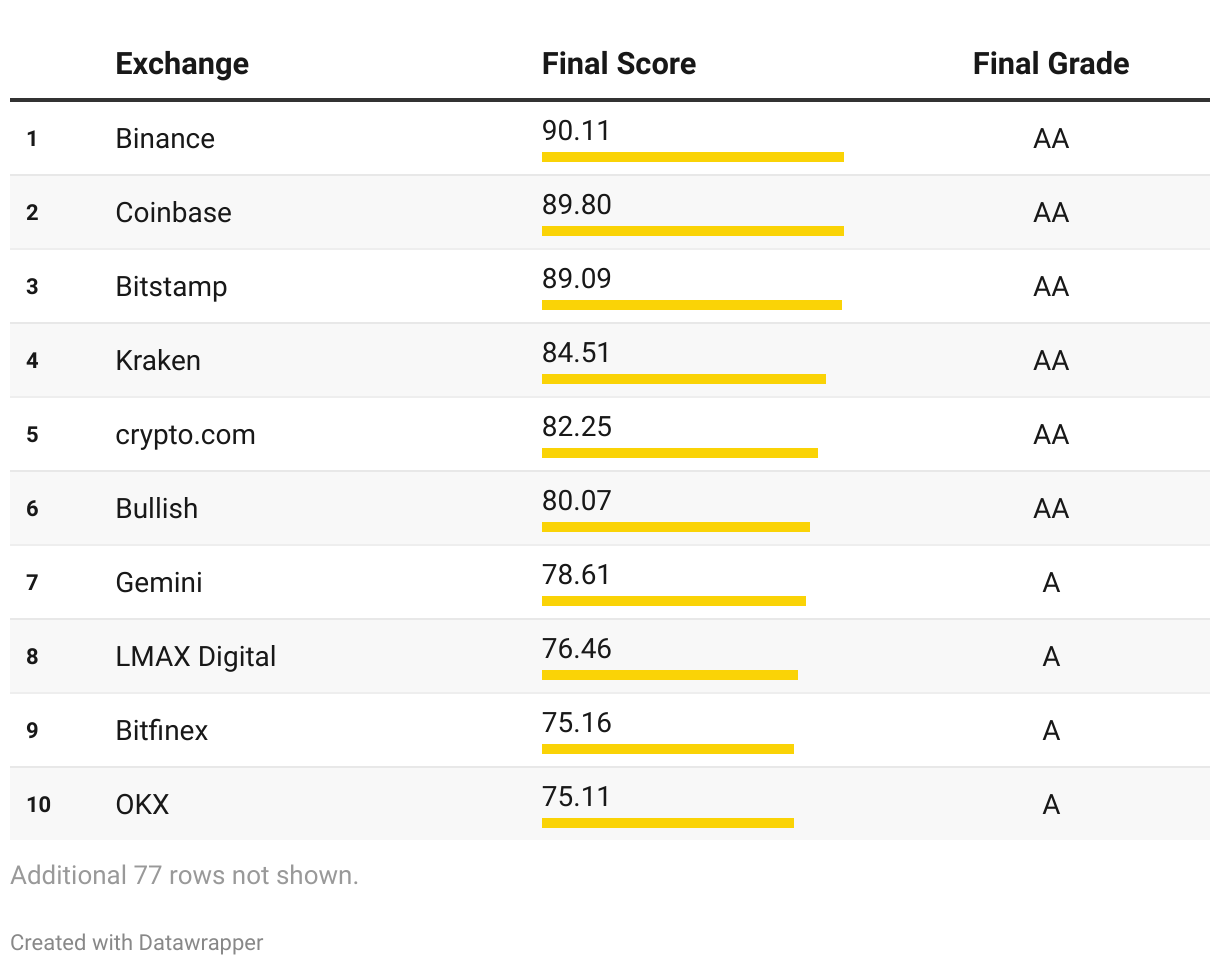Image resolution: width=1220 pixels, height=966 pixels.
Task: Click Kraken in the exchange list
Action: 158,360
